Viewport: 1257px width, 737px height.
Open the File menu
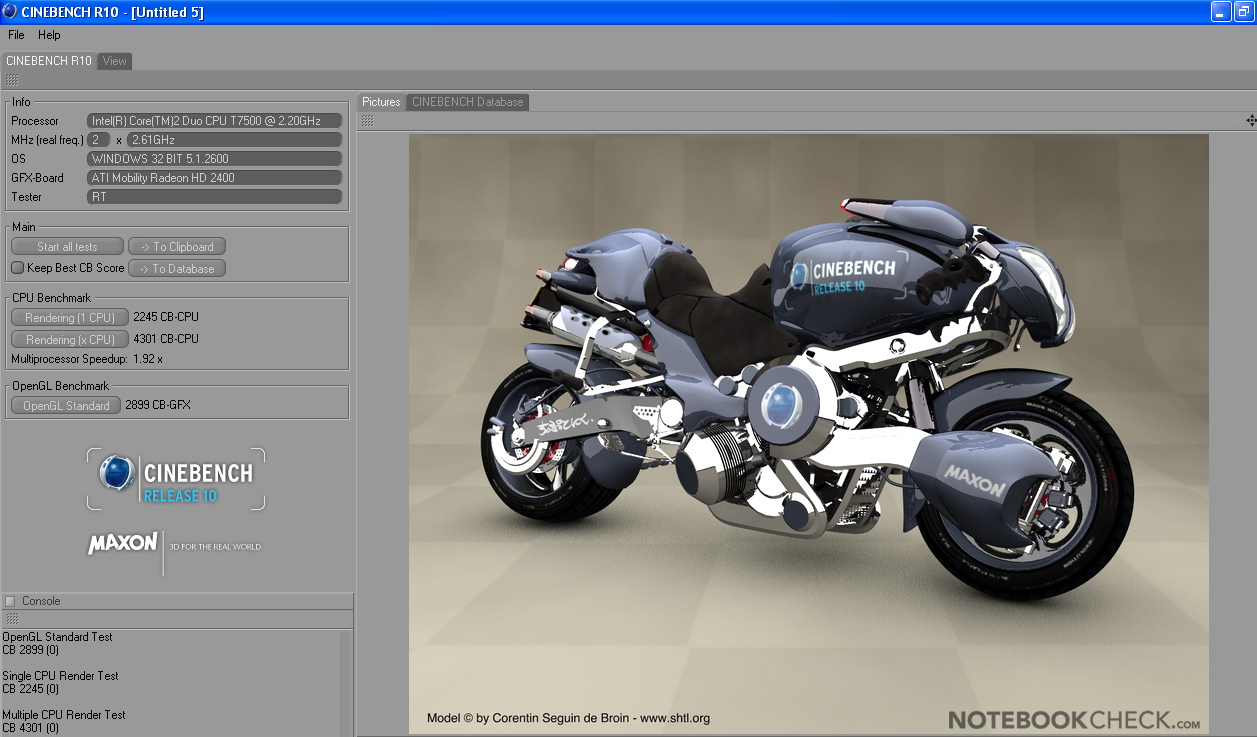tap(16, 35)
